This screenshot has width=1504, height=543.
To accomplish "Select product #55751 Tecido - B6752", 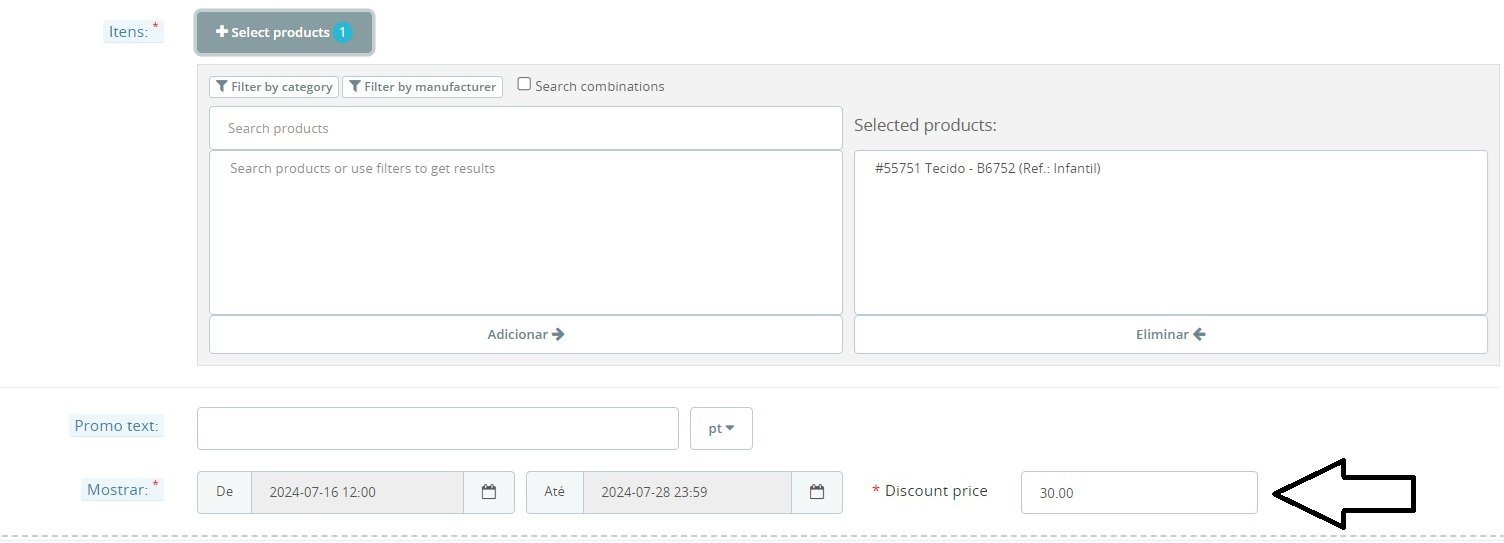I will [987, 169].
